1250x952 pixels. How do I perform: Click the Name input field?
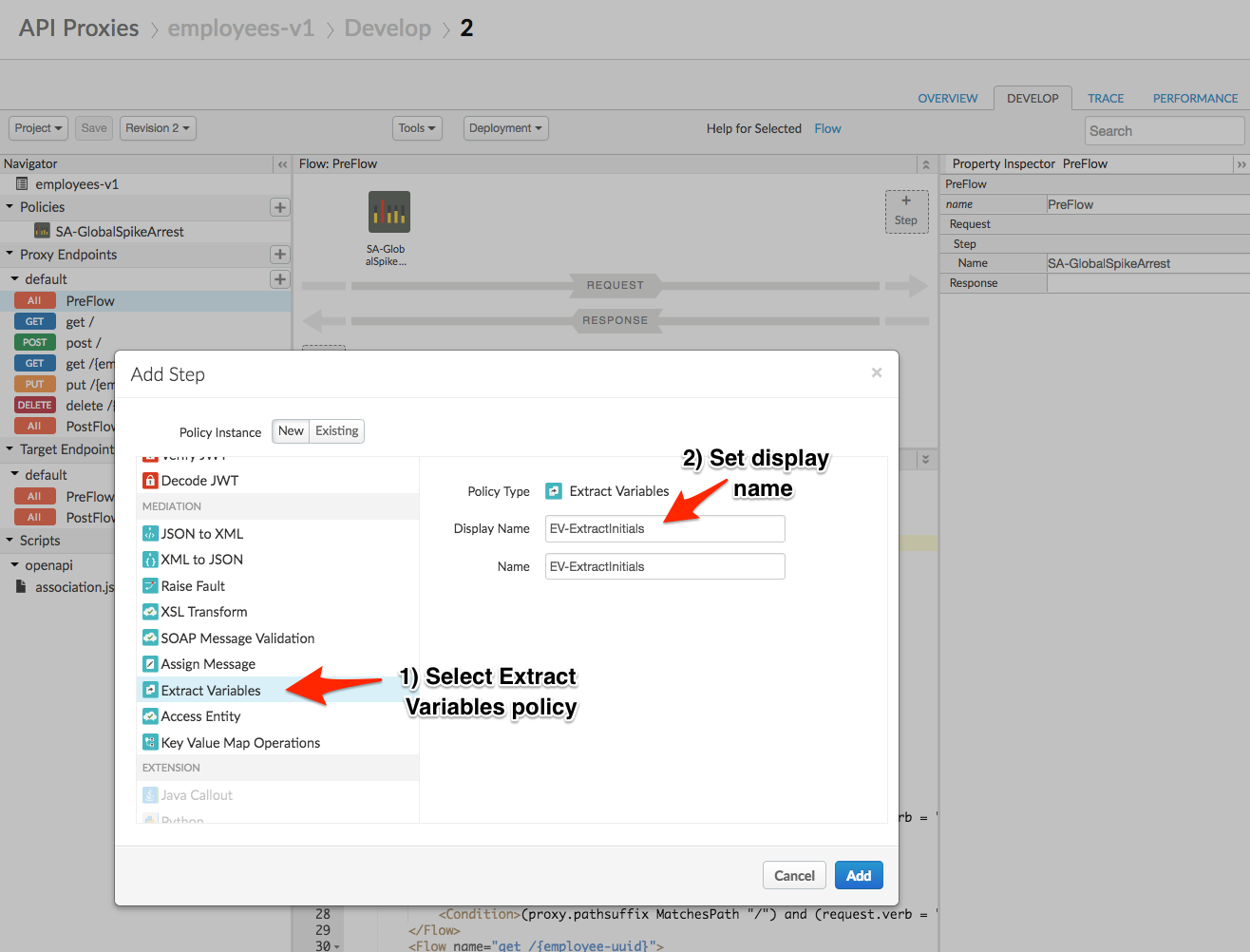point(665,566)
